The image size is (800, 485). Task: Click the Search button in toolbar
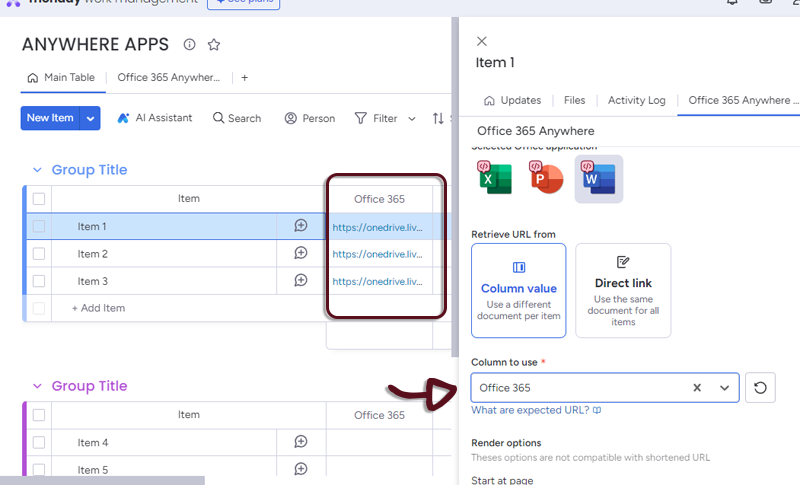[x=237, y=118]
